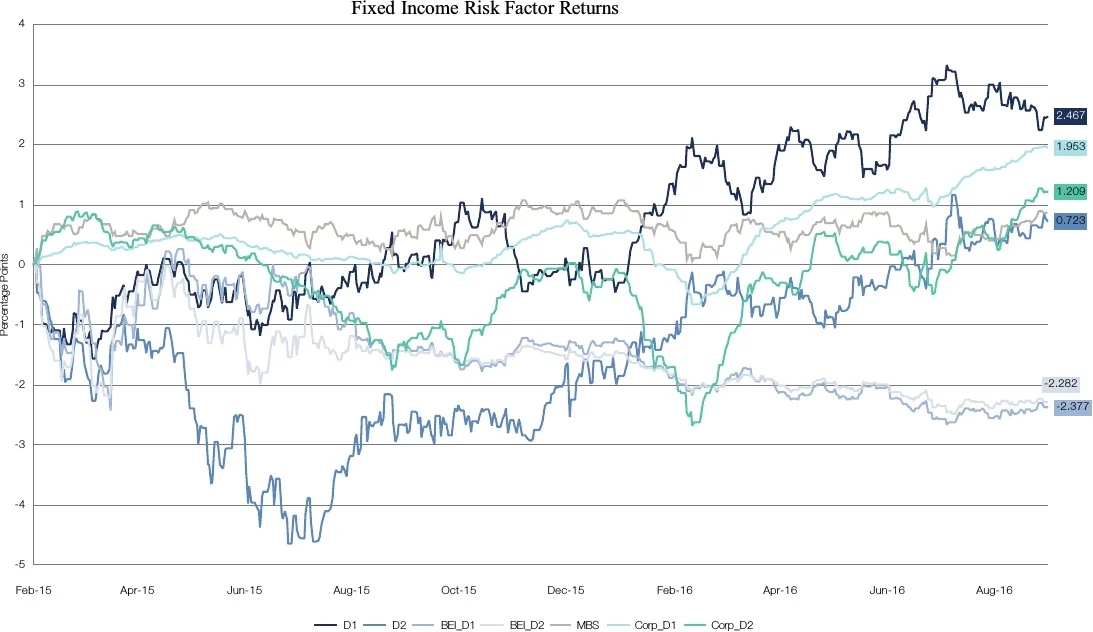
Task: Select the blue 0.723 value label
Action: (1069, 219)
